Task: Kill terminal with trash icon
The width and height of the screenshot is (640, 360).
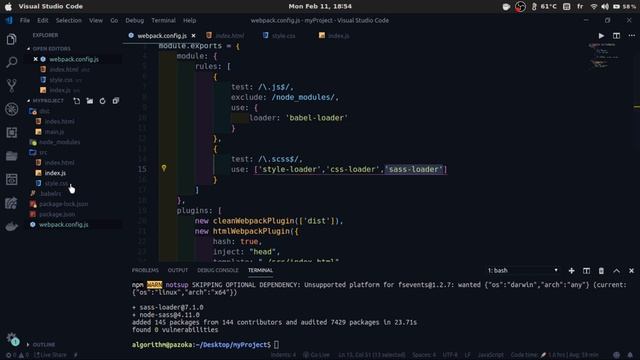Action: [x=601, y=271]
